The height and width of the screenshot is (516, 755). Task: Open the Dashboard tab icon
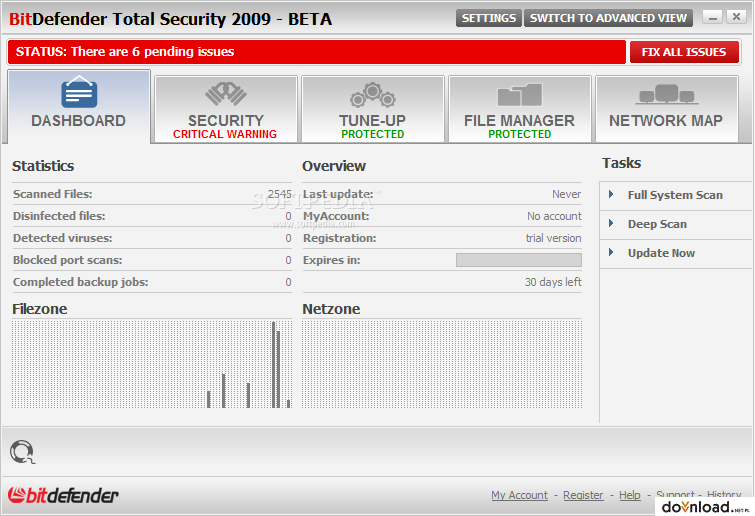click(79, 91)
